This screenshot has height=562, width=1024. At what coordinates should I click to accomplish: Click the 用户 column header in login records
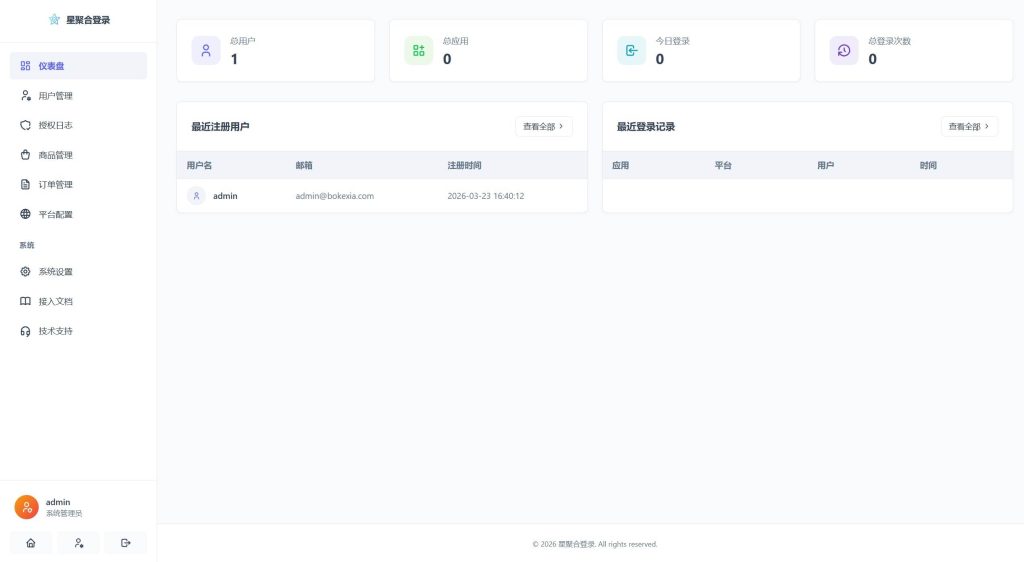(x=825, y=166)
